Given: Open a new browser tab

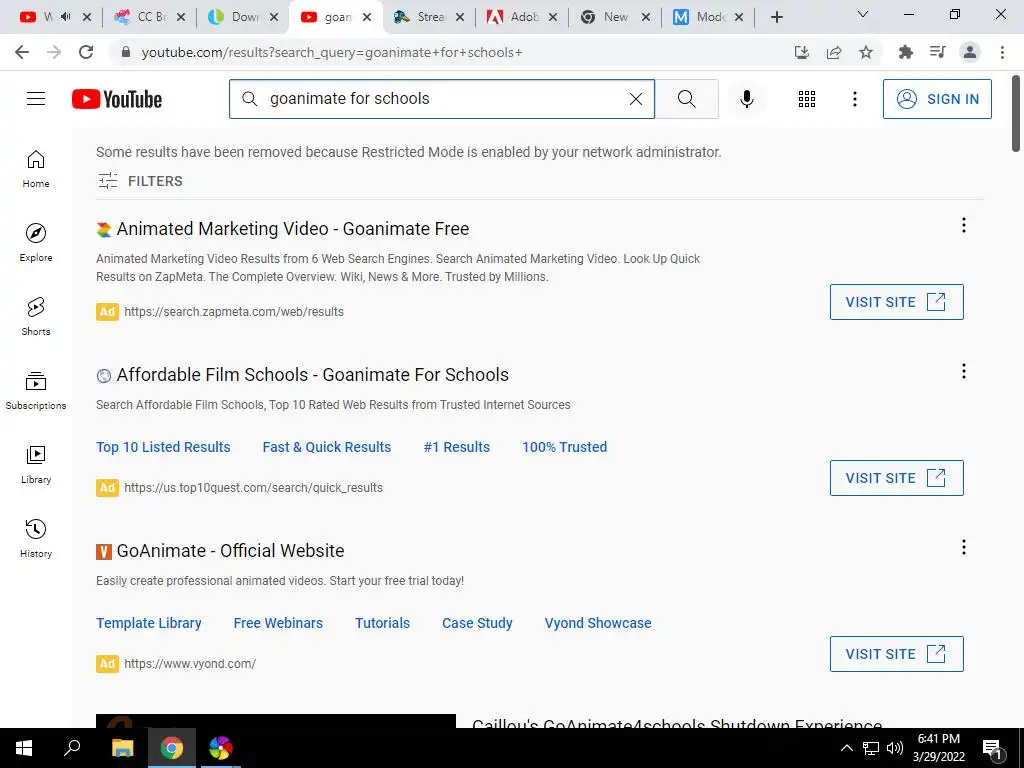Looking at the screenshot, I should [776, 17].
